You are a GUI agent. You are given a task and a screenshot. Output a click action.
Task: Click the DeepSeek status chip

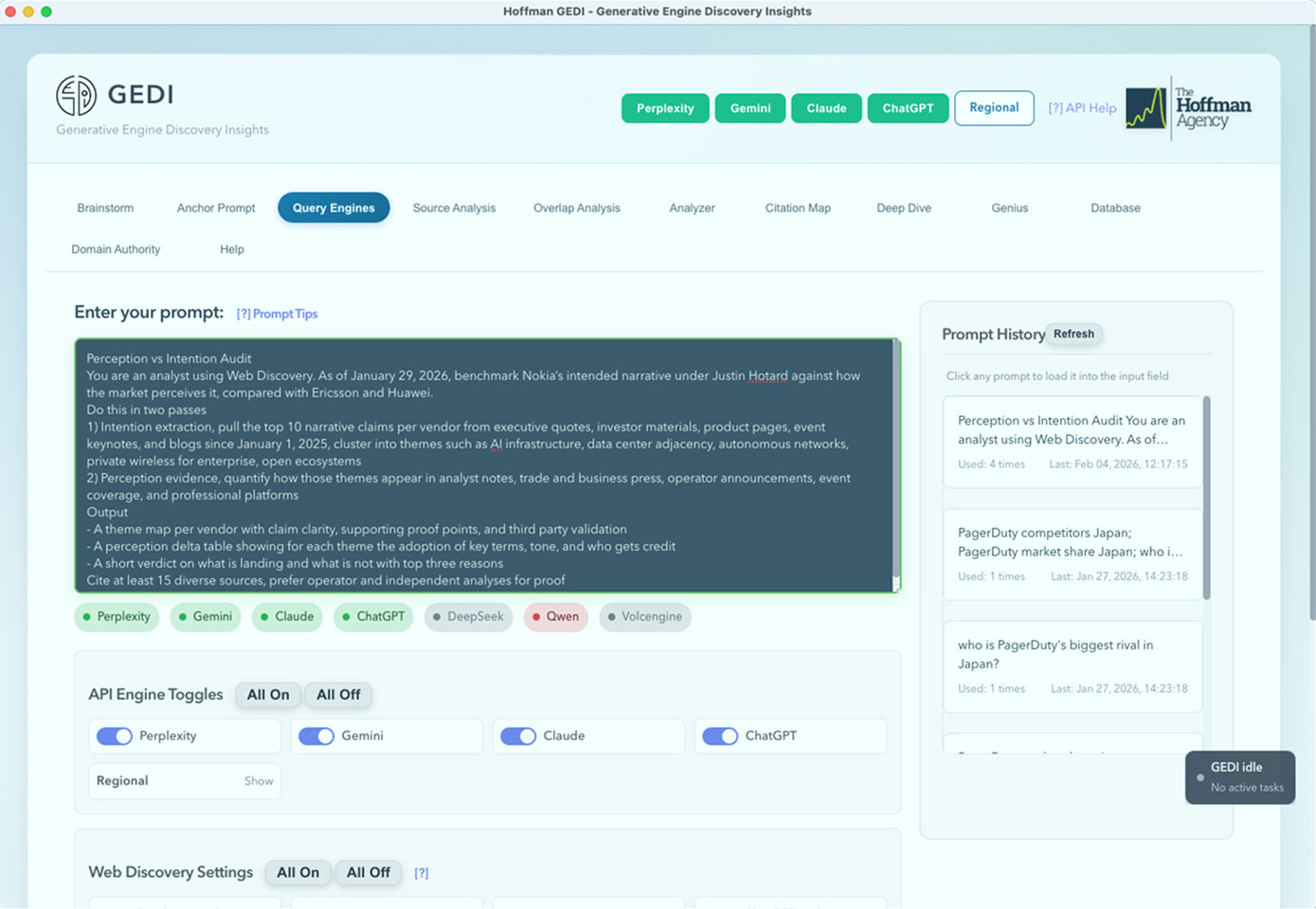468,616
